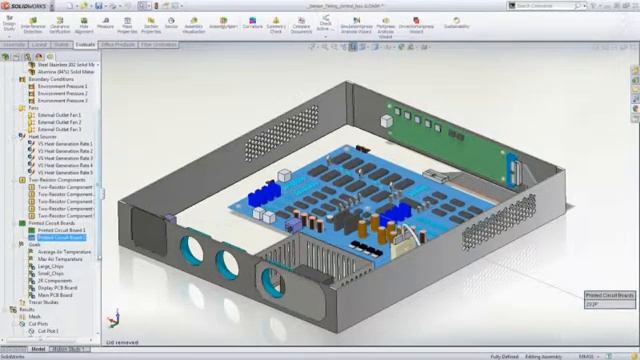Image resolution: width=640 pixels, height=360 pixels.
Task: Click the New document icon
Action: coord(70,6)
